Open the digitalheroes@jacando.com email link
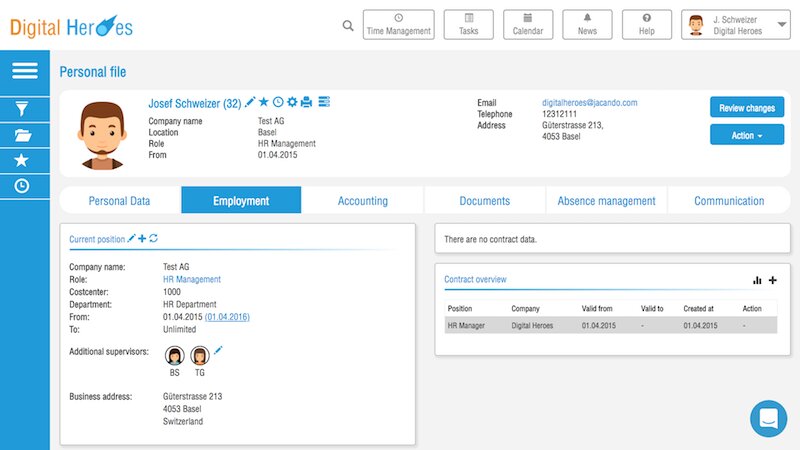The image size is (800, 450). [x=589, y=102]
